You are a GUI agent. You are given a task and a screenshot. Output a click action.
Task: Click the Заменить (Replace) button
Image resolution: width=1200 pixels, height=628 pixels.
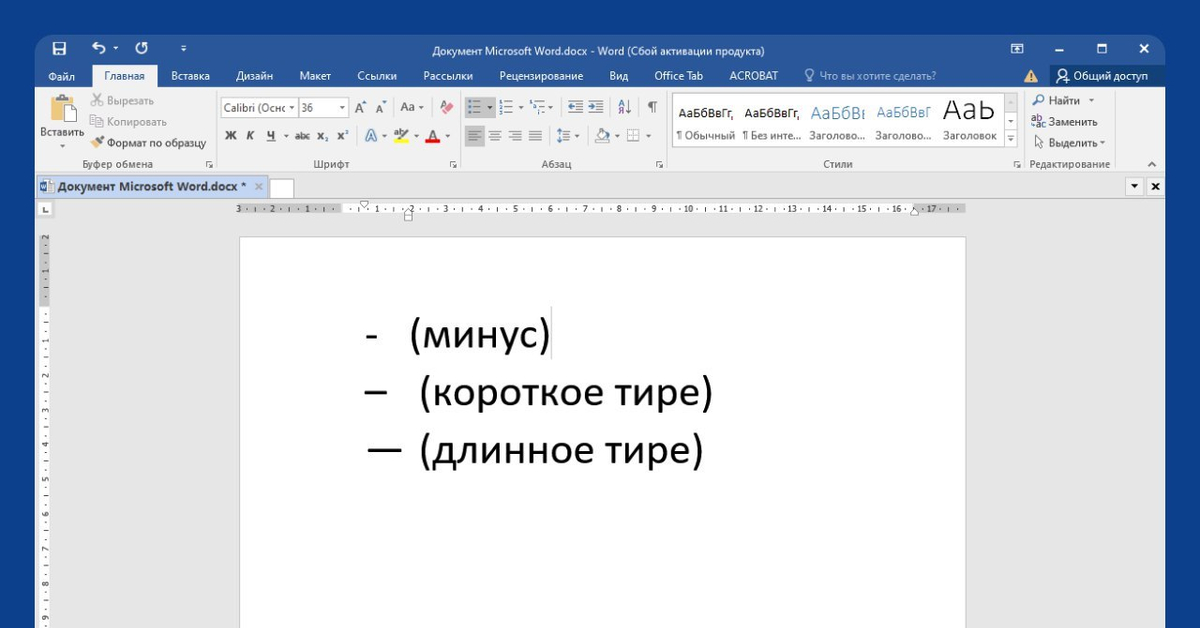(1064, 122)
